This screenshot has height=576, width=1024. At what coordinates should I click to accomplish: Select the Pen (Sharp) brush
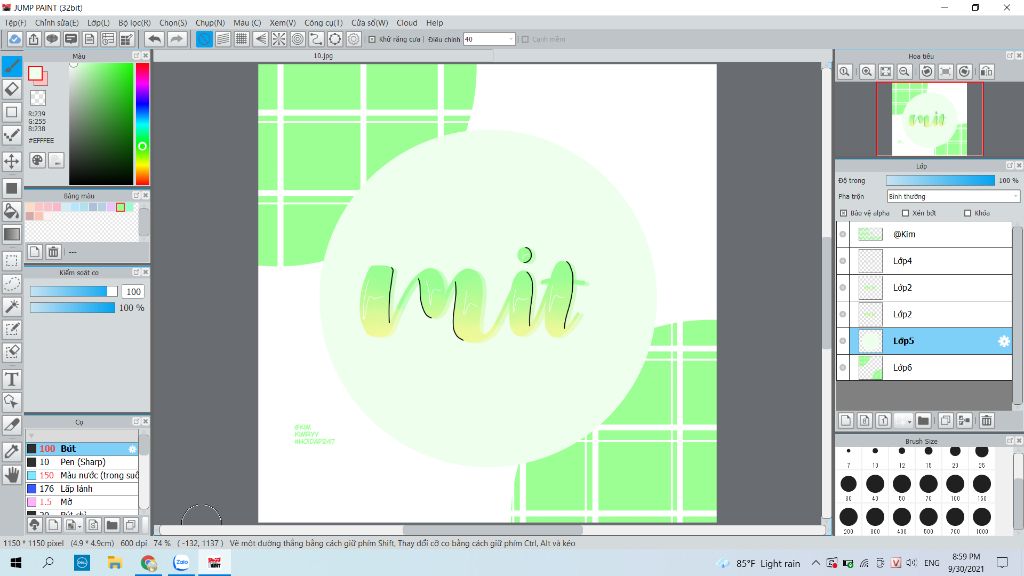[82, 462]
